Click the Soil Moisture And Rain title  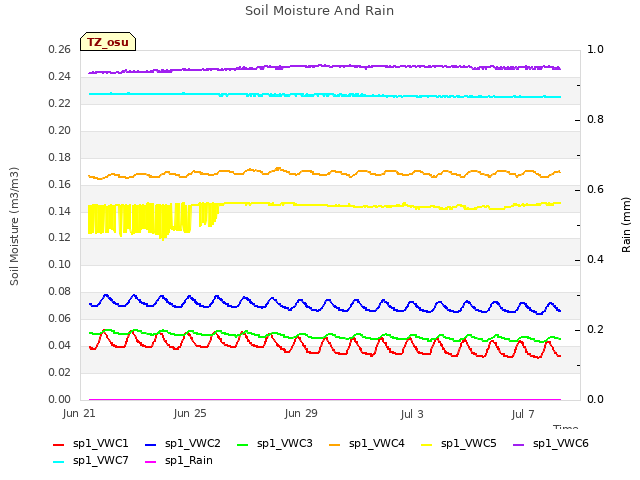pyautogui.click(x=320, y=11)
